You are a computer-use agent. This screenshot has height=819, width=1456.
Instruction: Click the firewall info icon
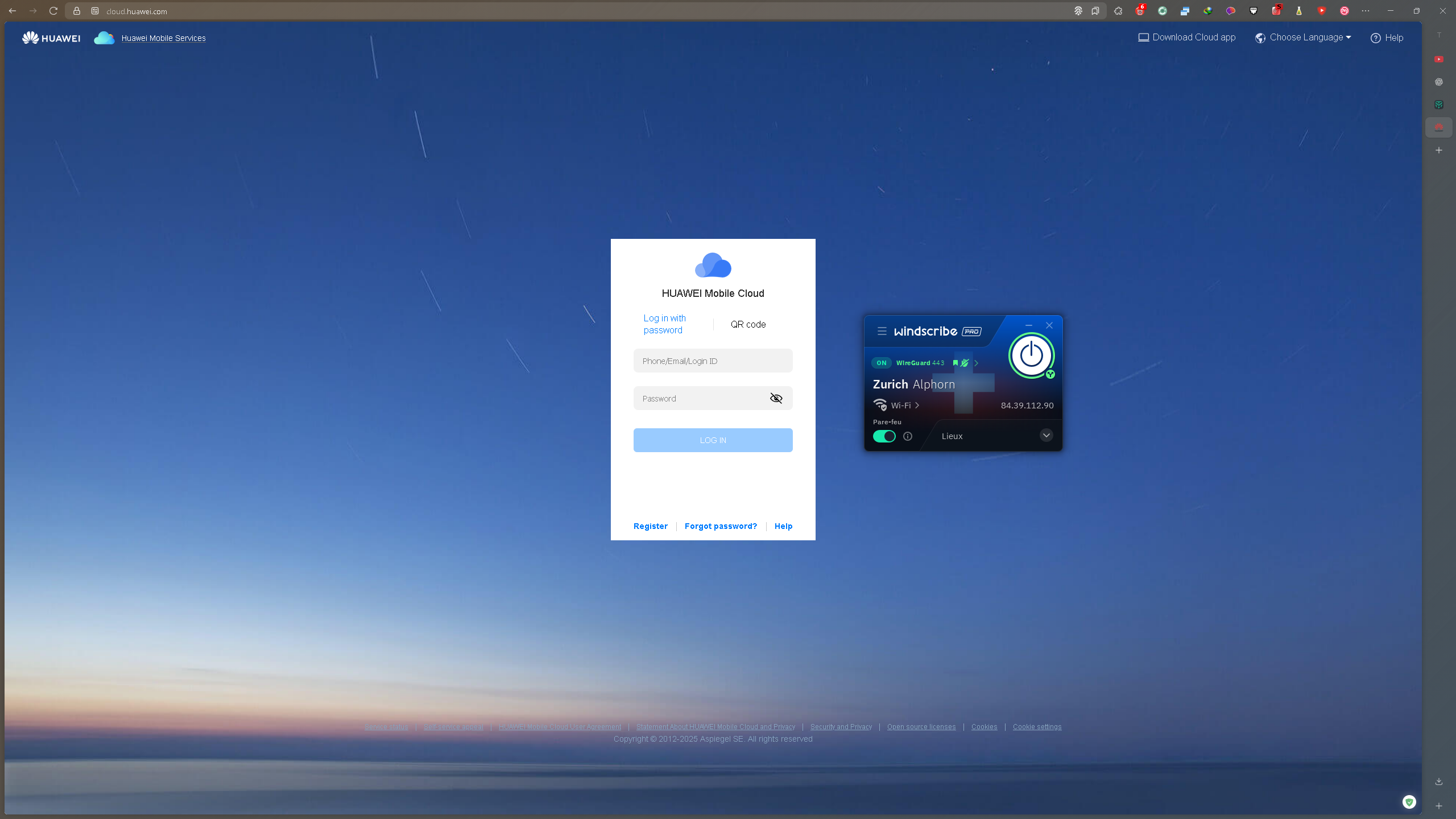(908, 436)
